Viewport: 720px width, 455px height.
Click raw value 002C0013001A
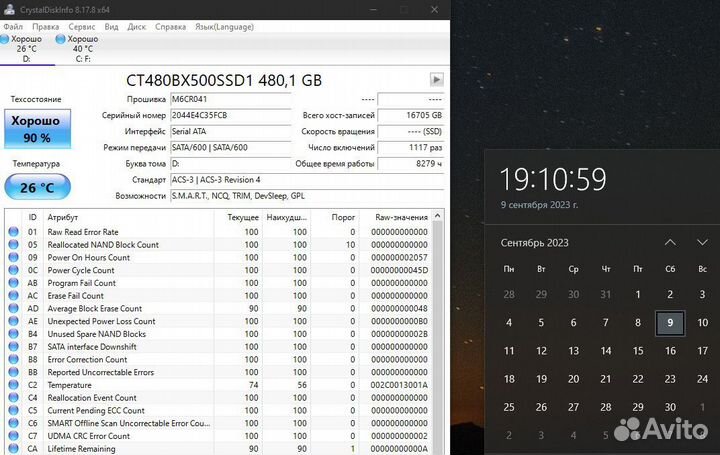[399, 385]
